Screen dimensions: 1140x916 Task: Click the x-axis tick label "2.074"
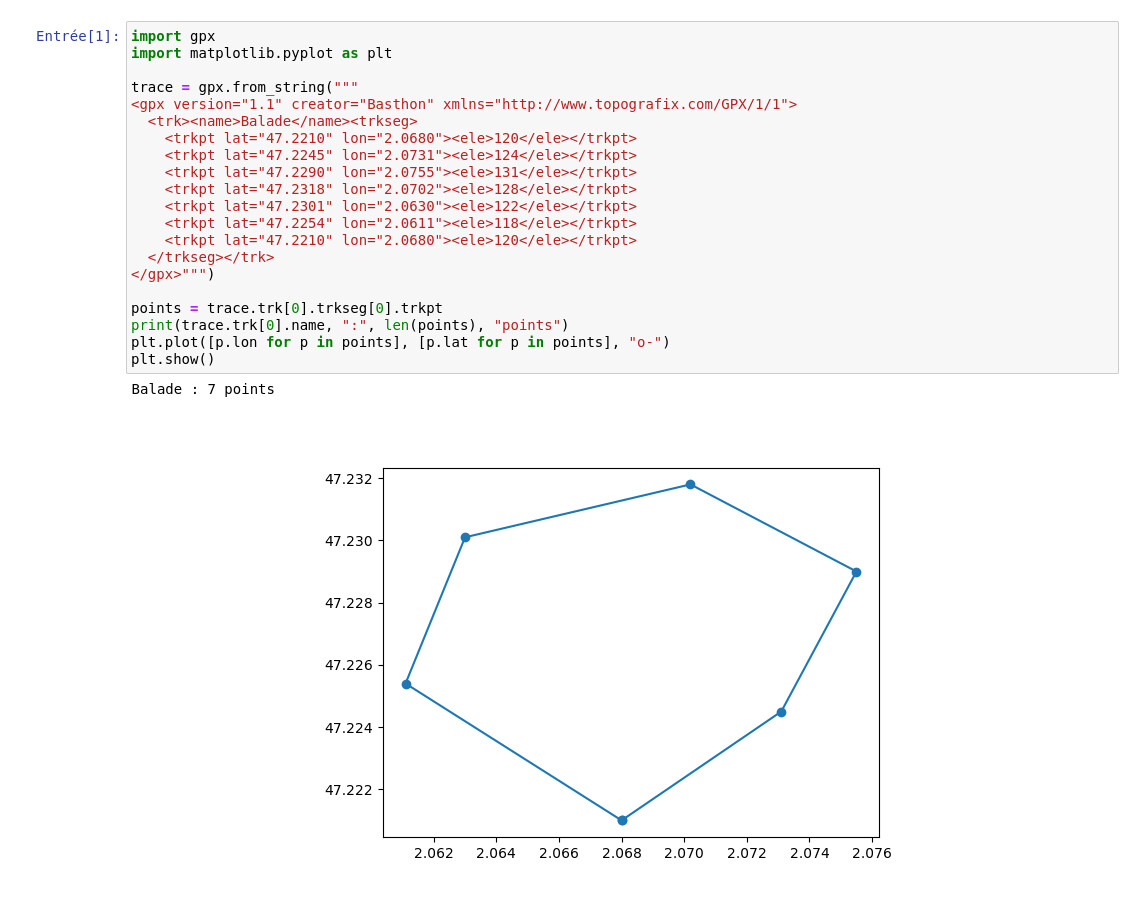[810, 853]
